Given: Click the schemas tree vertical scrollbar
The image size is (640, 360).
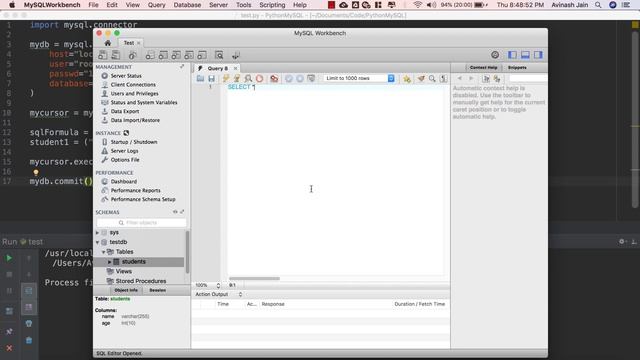Looking at the screenshot, I should pos(187,251).
